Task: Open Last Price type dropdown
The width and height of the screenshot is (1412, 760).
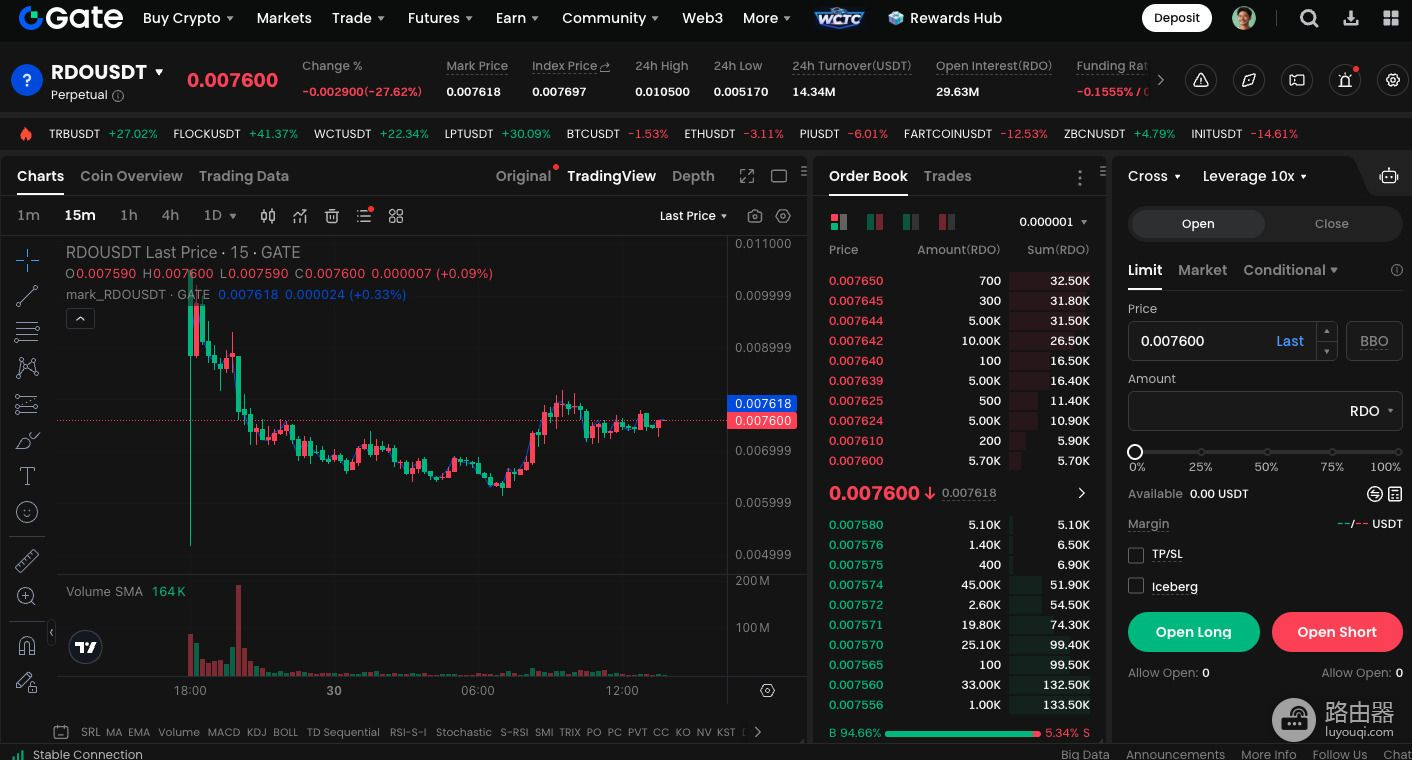Action: (x=693, y=216)
